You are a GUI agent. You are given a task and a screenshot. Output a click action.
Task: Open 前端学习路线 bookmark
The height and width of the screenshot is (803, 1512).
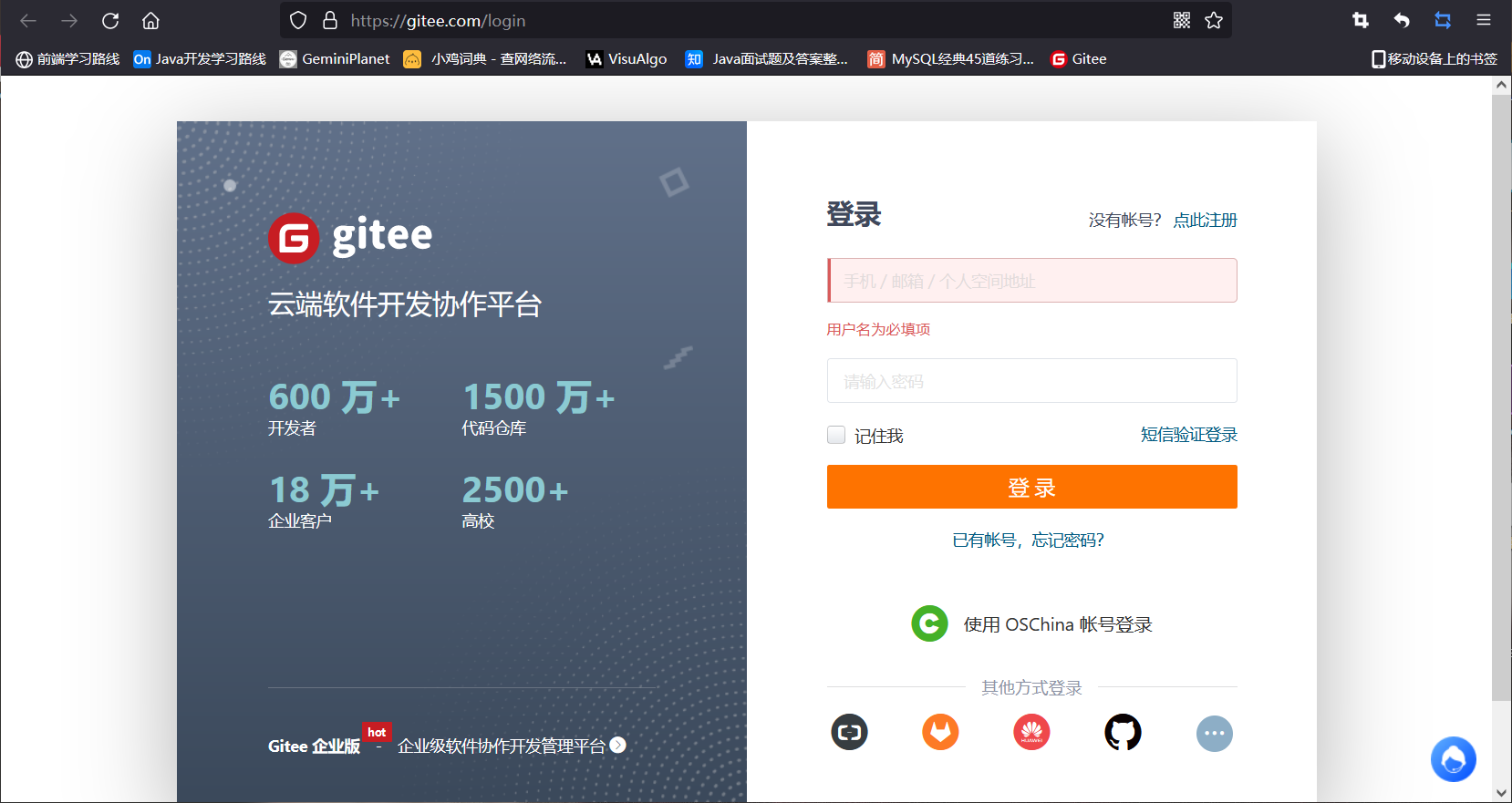(x=68, y=58)
